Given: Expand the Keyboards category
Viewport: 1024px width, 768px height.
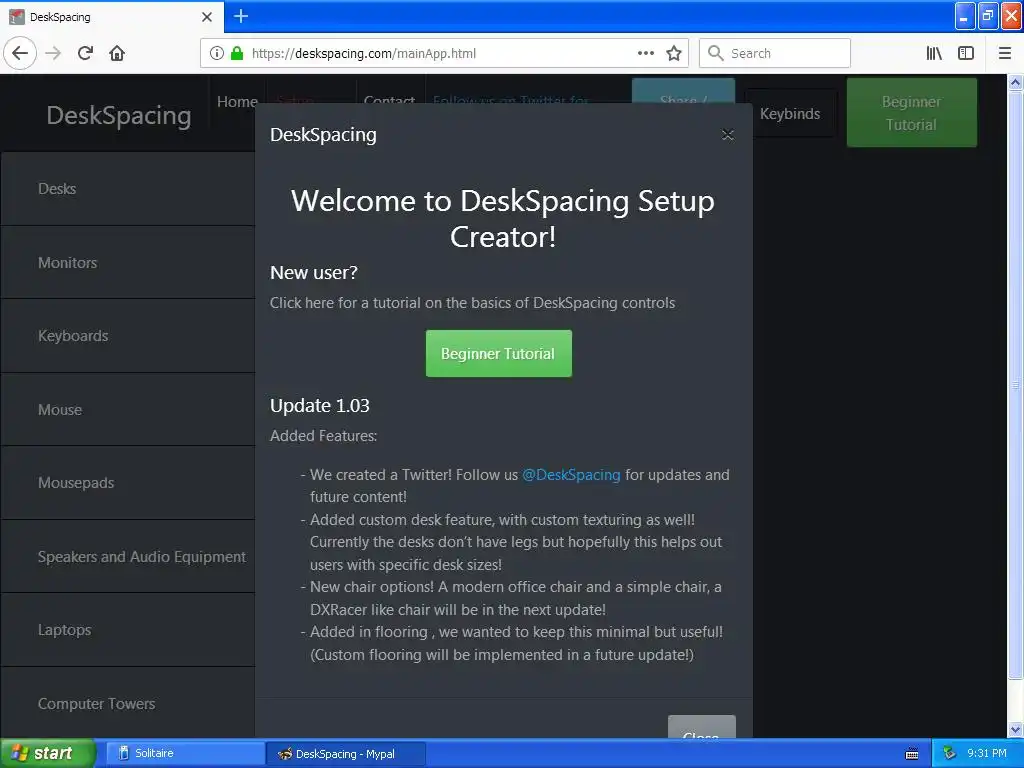Looking at the screenshot, I should (x=127, y=336).
